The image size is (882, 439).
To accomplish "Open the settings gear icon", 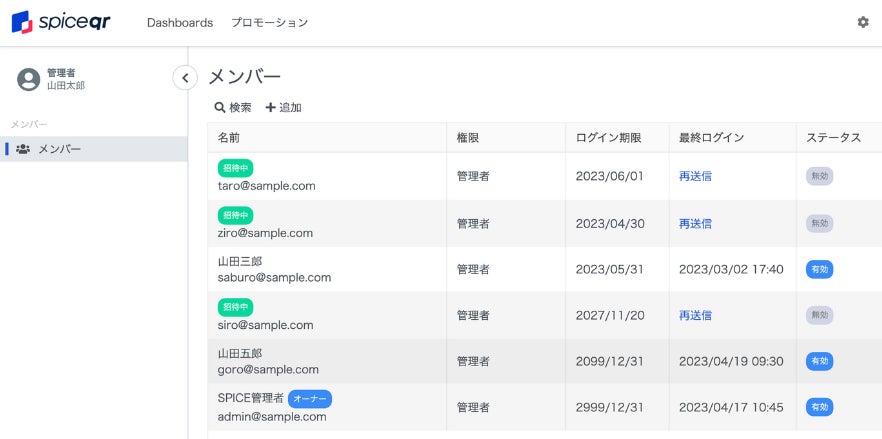I will coord(863,22).
